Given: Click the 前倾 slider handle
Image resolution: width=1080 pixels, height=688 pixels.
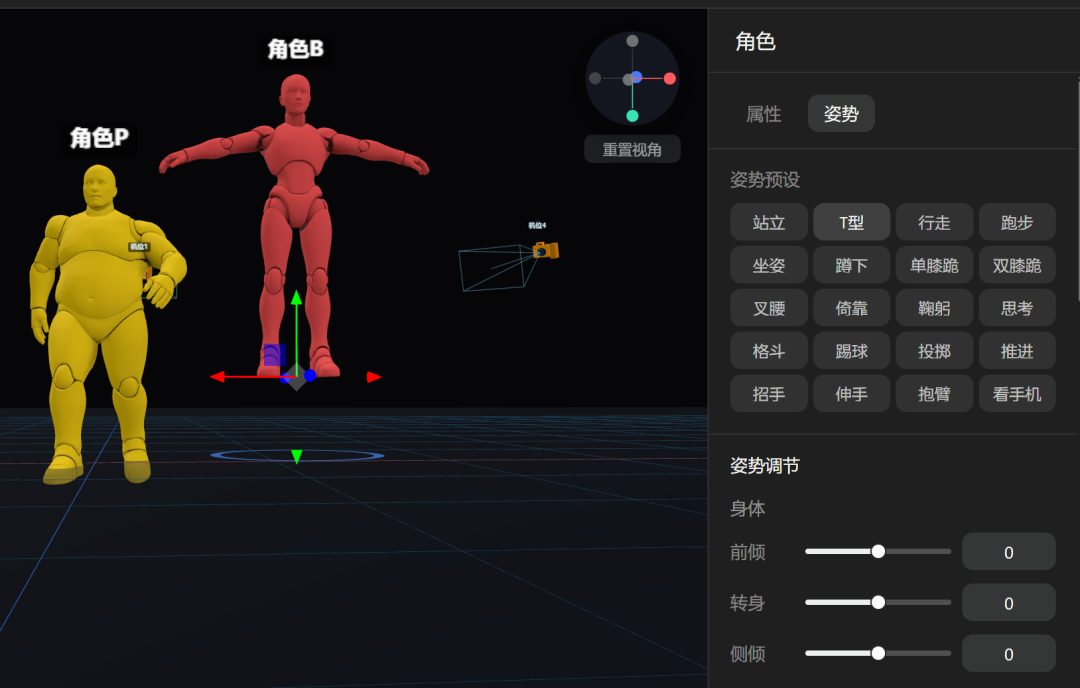Looking at the screenshot, I should tap(878, 552).
